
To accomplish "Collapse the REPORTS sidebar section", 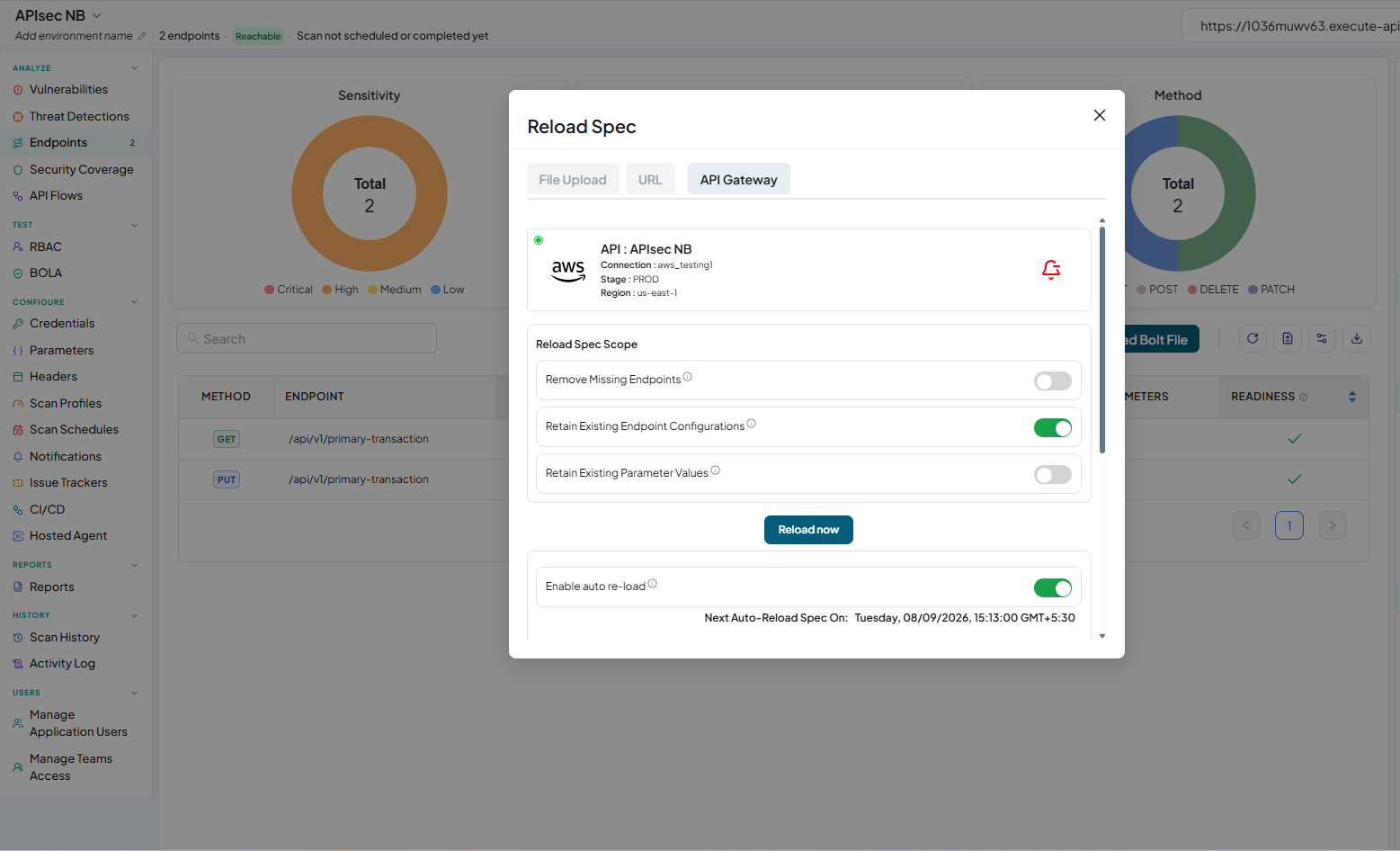I will pos(135,565).
